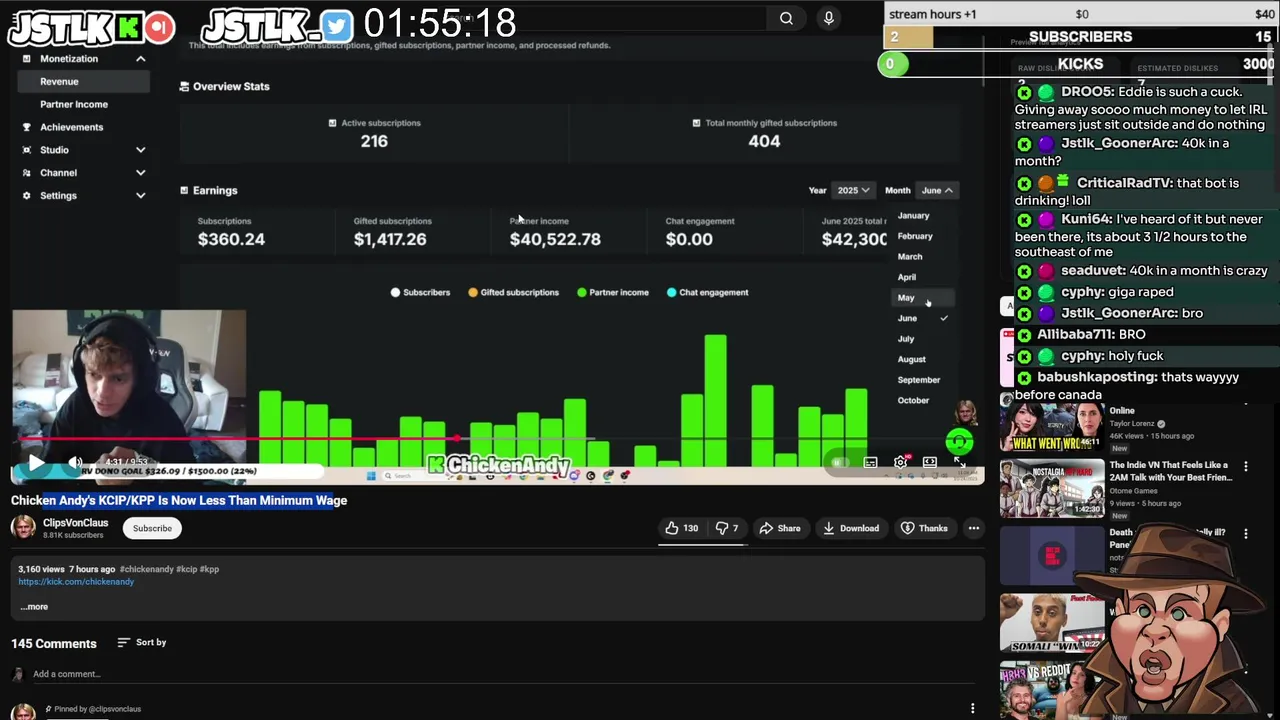Click the Earnings section icon
The height and width of the screenshot is (720, 1280).
pos(184,190)
